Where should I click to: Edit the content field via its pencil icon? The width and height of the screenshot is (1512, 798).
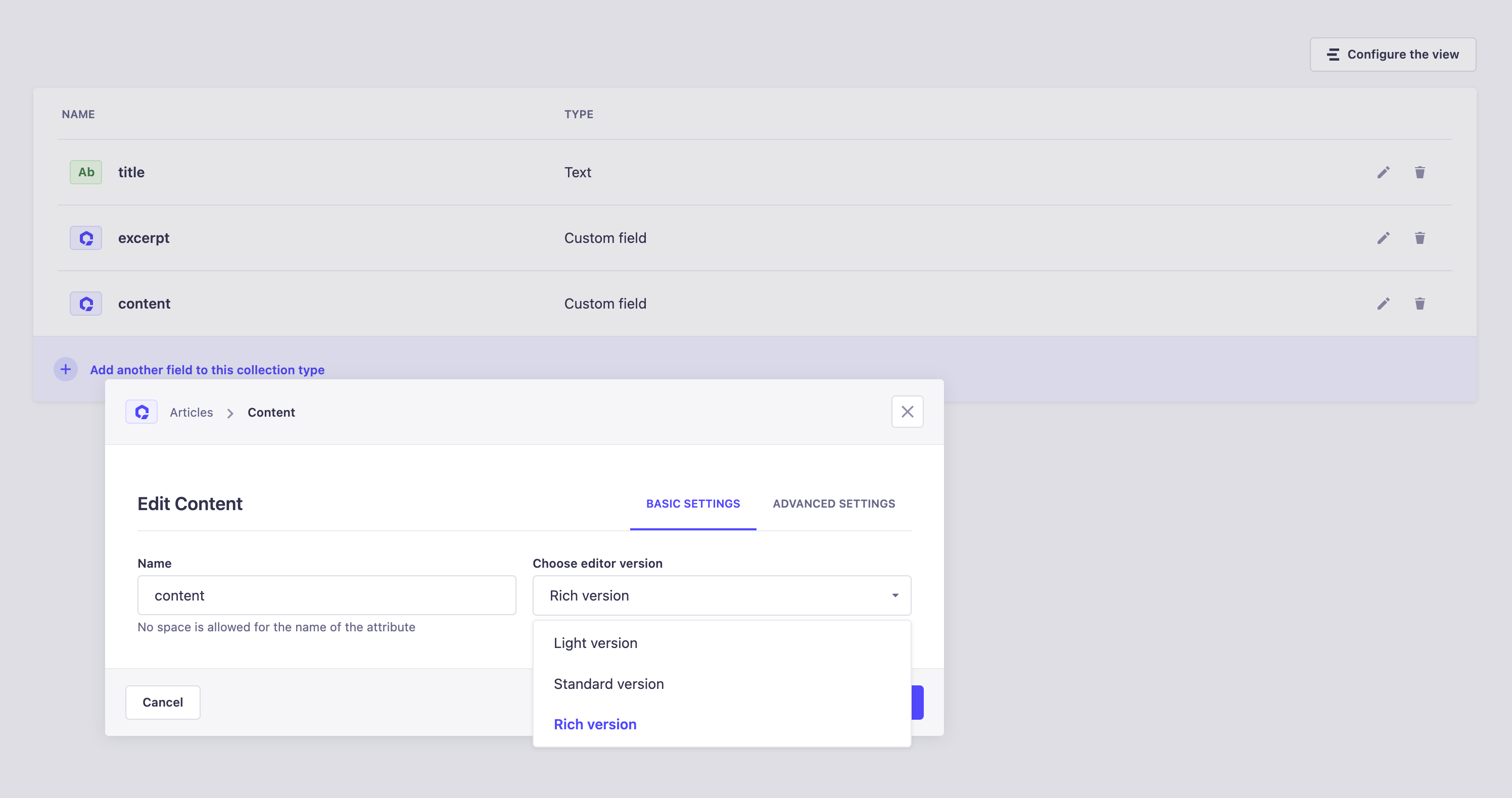(x=1384, y=304)
